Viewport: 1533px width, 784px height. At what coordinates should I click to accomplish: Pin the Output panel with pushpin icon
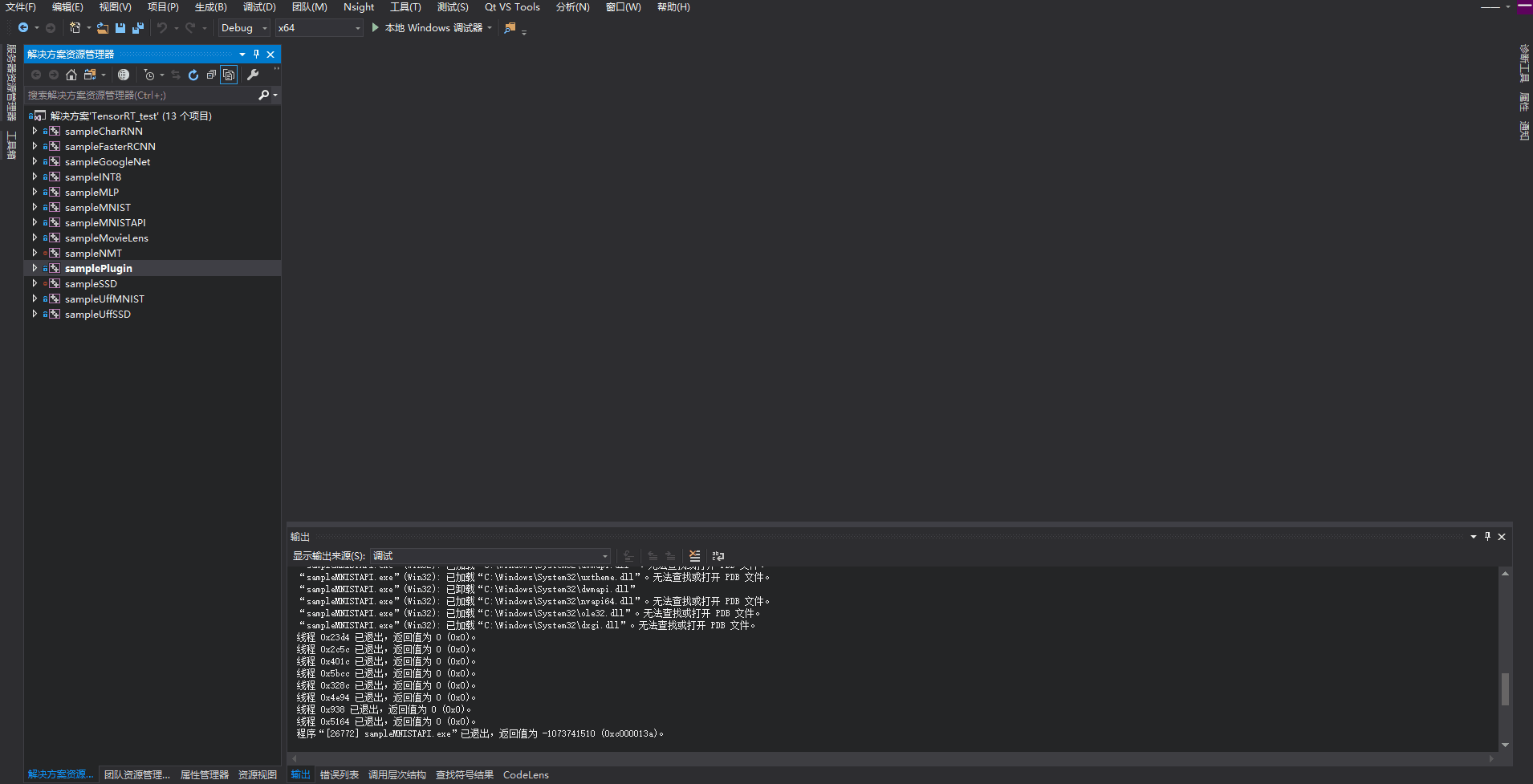coord(1487,536)
